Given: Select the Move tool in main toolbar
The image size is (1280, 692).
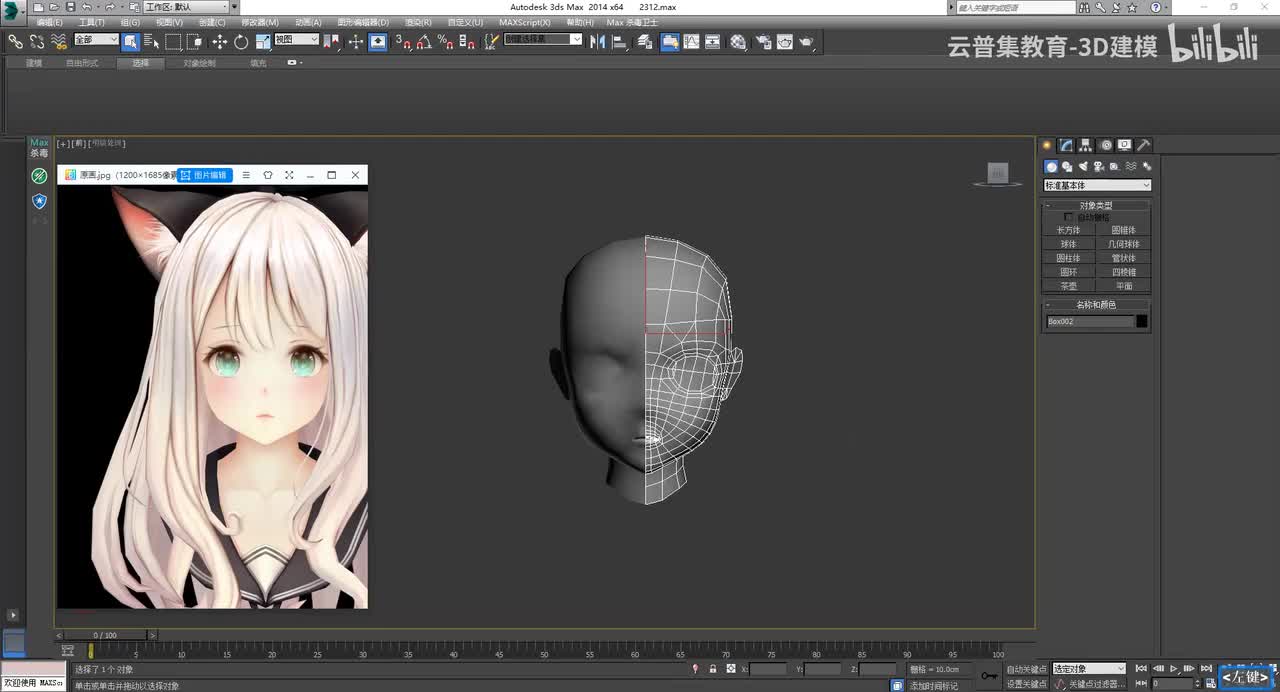Looking at the screenshot, I should click(220, 42).
